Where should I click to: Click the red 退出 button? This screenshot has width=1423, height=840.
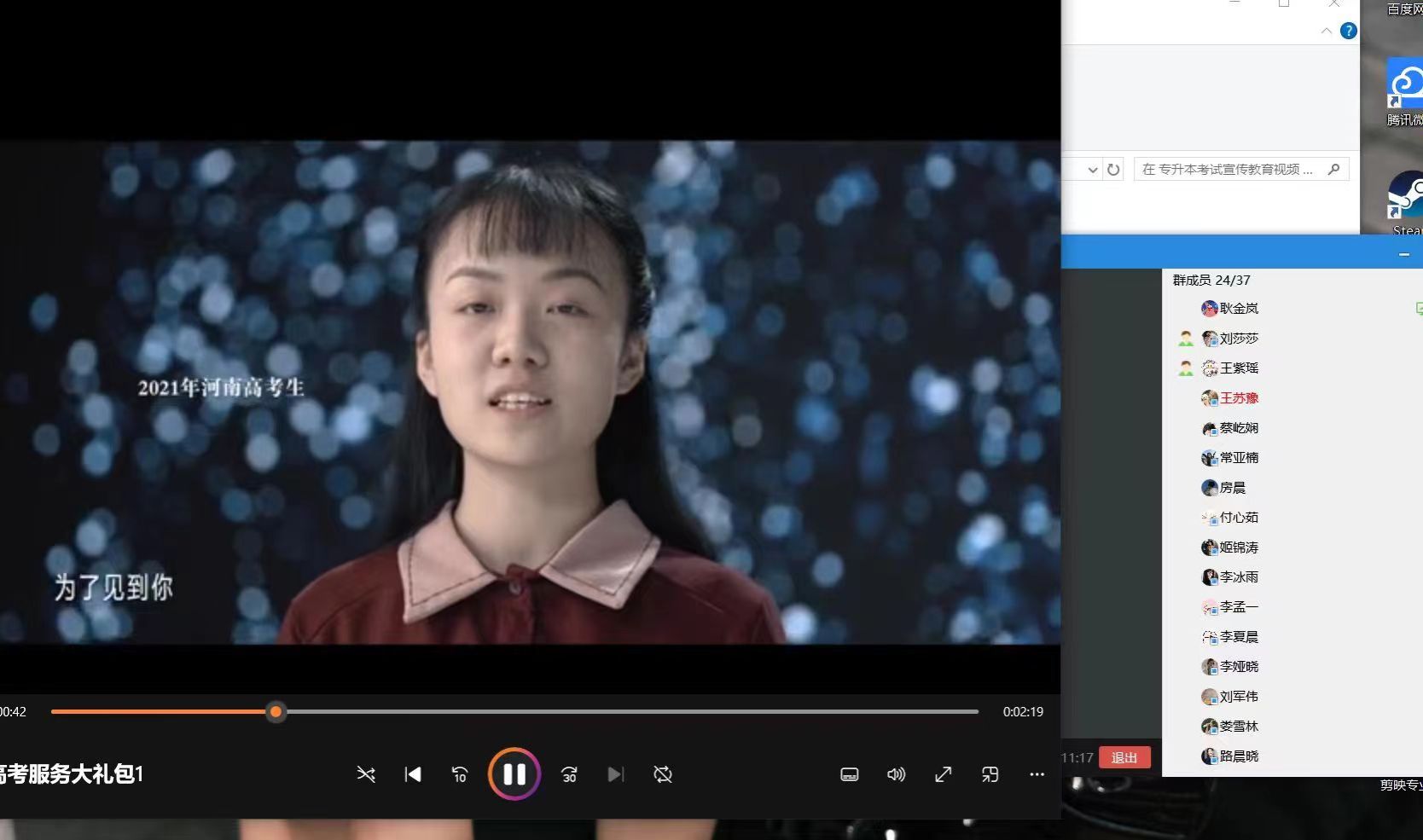tap(1124, 757)
